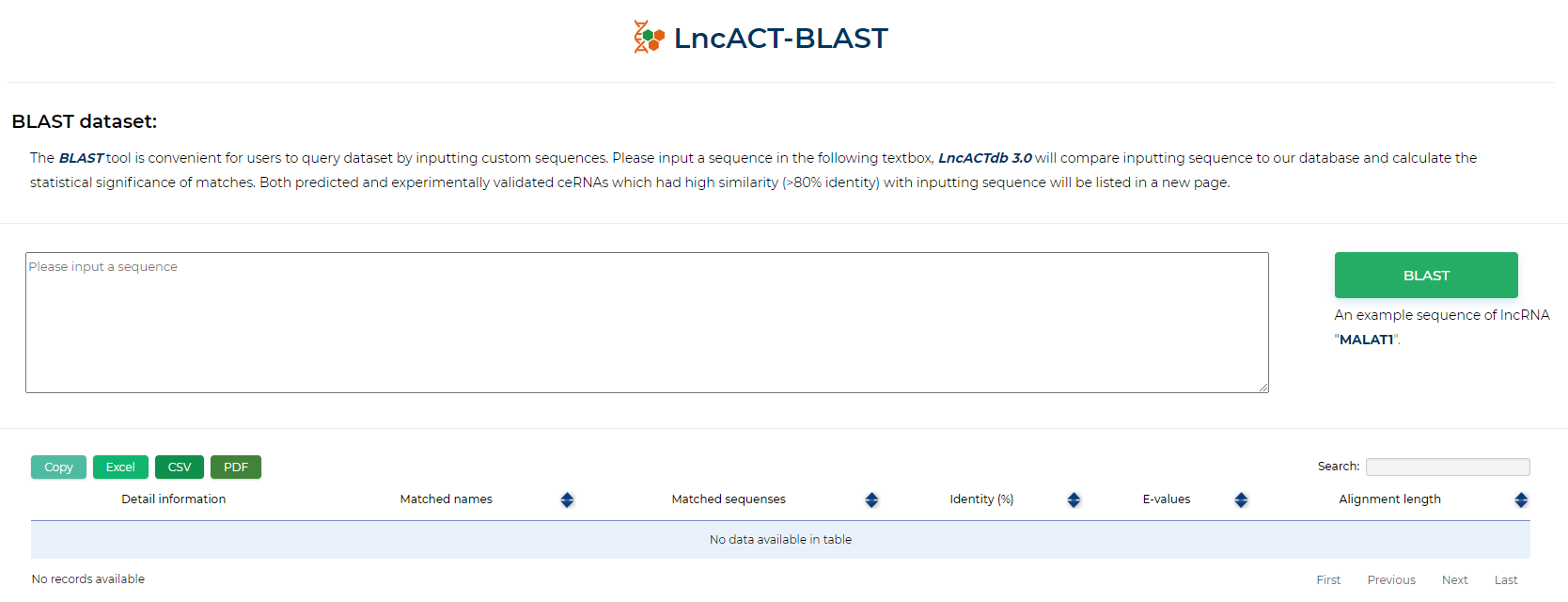Image resolution: width=1568 pixels, height=602 pixels.
Task: Go to Previous page of results
Action: click(x=1391, y=580)
